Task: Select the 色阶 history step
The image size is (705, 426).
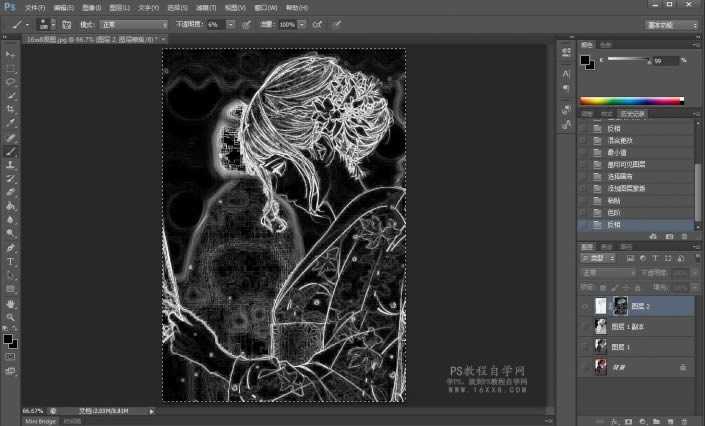Action: pos(614,213)
